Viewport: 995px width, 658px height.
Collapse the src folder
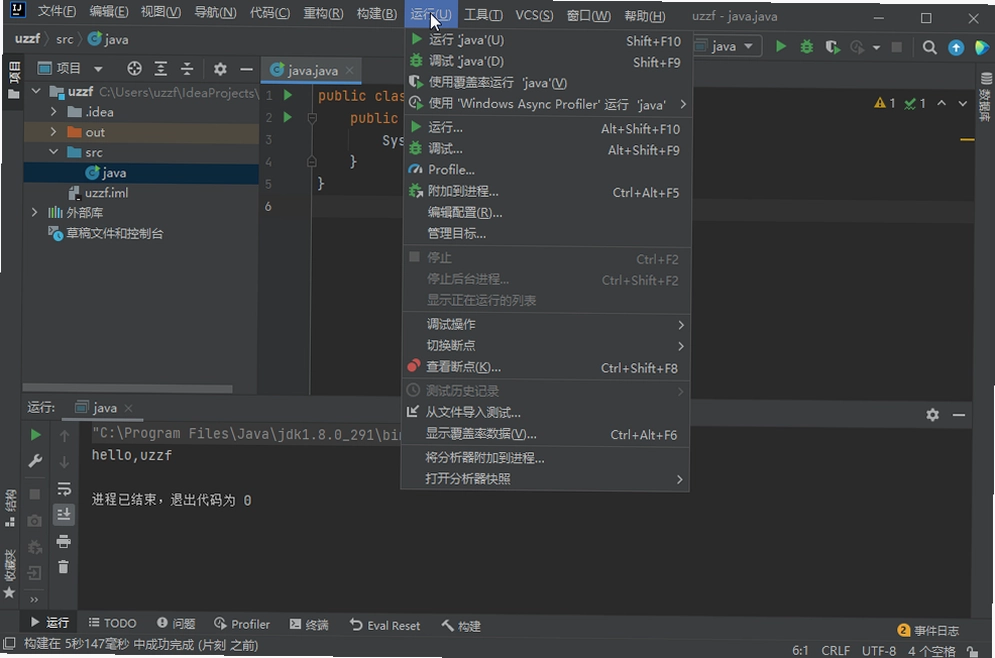coord(53,152)
